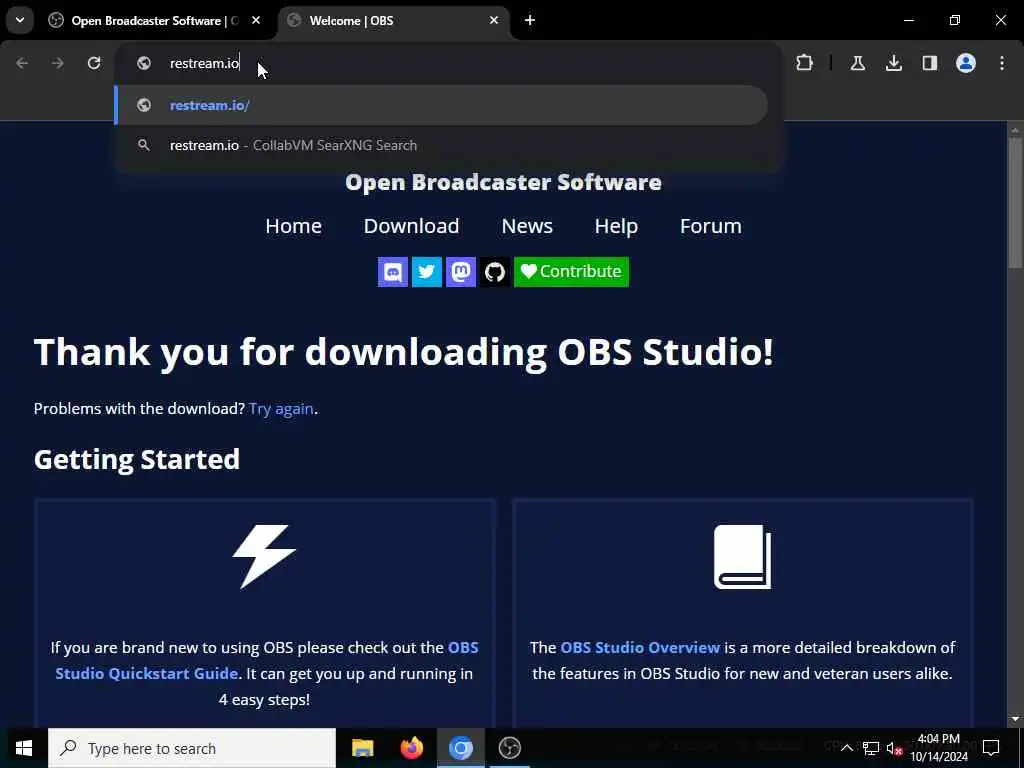The image size is (1024, 768).
Task: Open the browser extensions puzzle icon
Action: point(805,63)
